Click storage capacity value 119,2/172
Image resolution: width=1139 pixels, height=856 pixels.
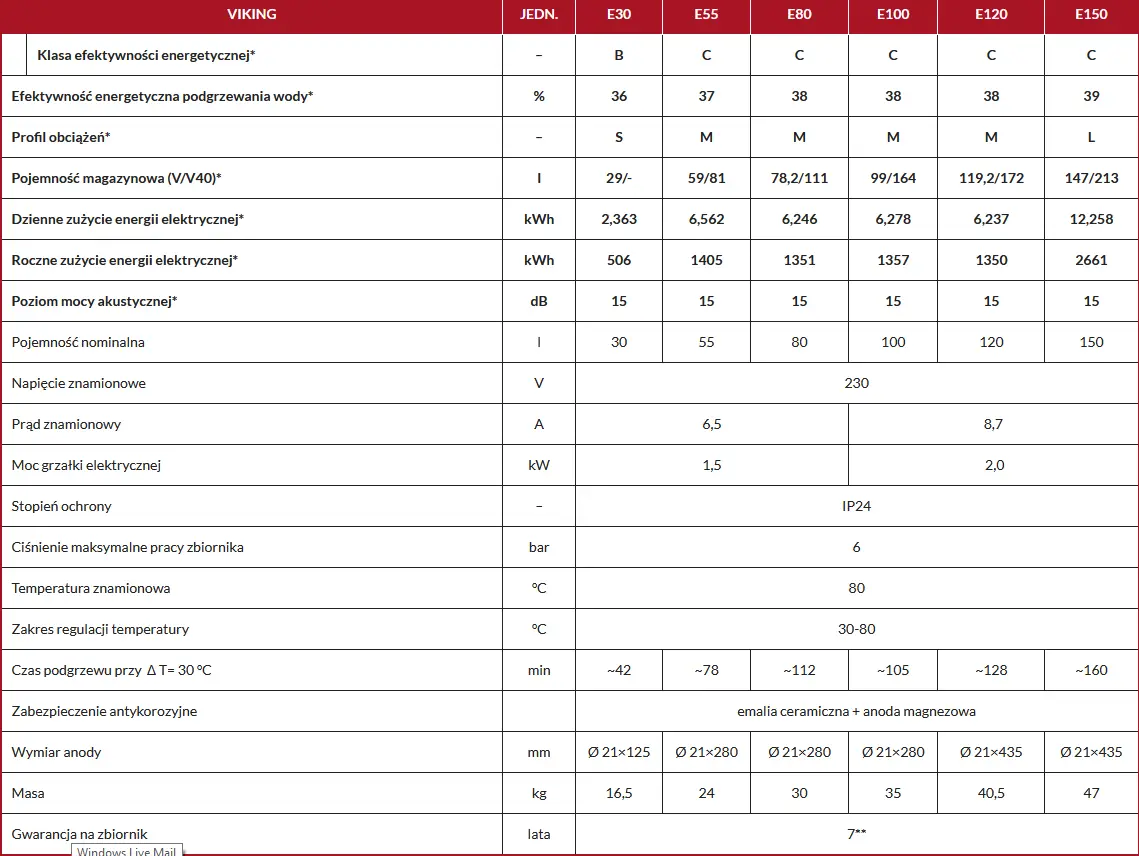[x=991, y=178]
